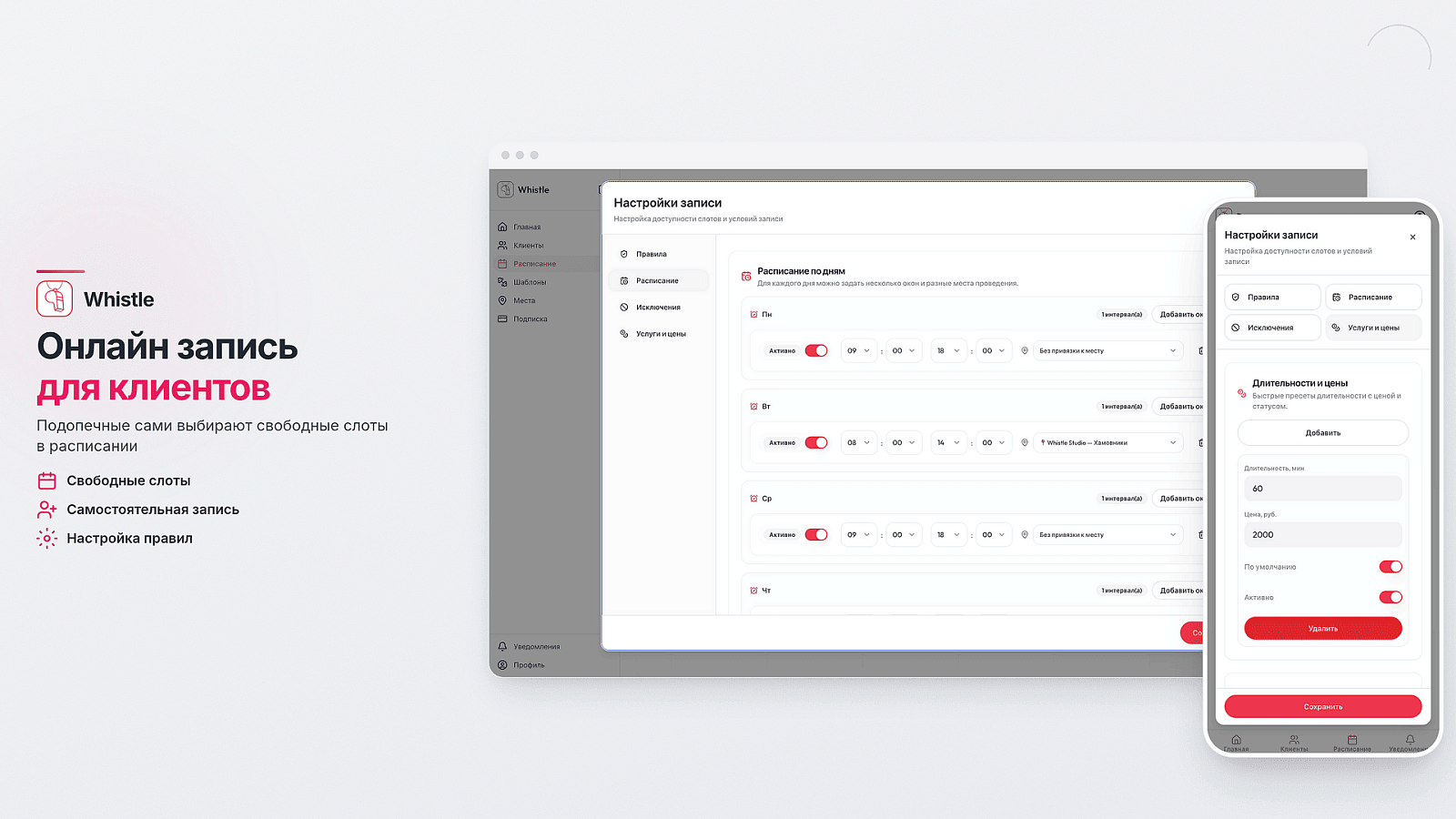Select the Расписание tab in the desktop dialog
Viewport: 1456px width, 819px height.
(659, 280)
